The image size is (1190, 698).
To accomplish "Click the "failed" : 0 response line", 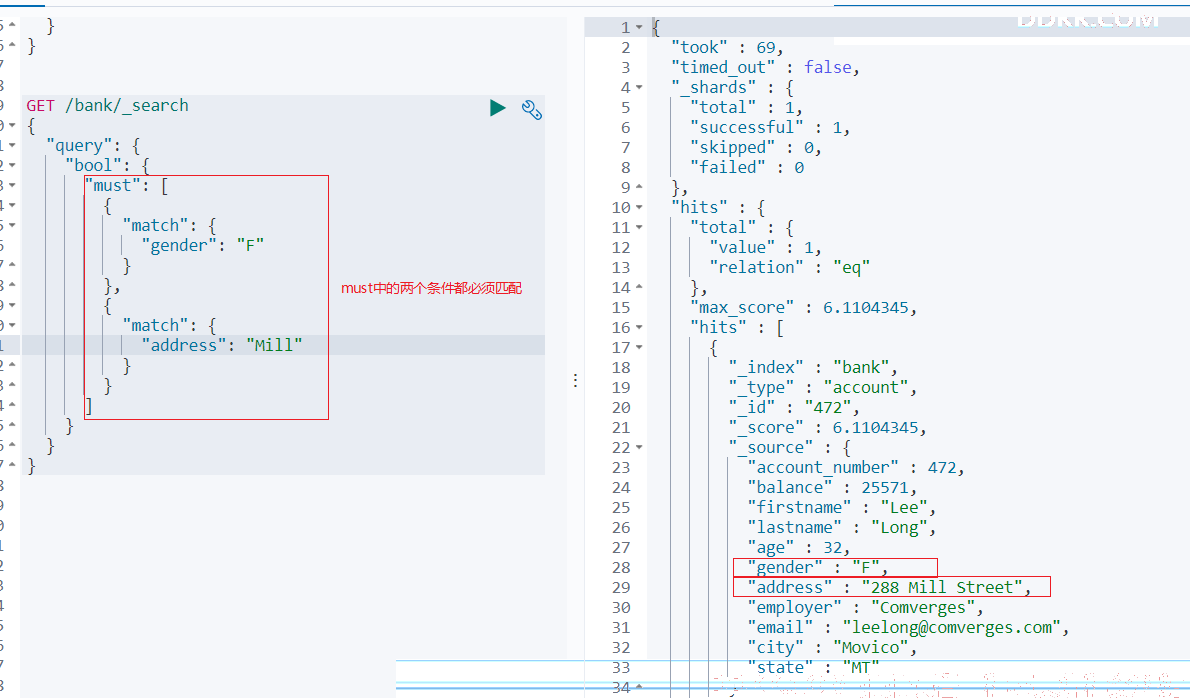I will [747, 167].
